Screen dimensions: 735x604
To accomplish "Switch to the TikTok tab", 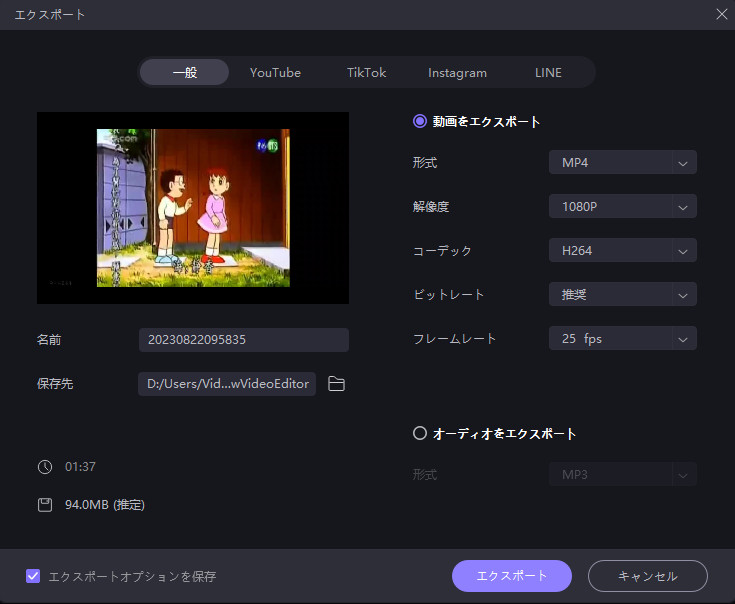I will click(367, 72).
